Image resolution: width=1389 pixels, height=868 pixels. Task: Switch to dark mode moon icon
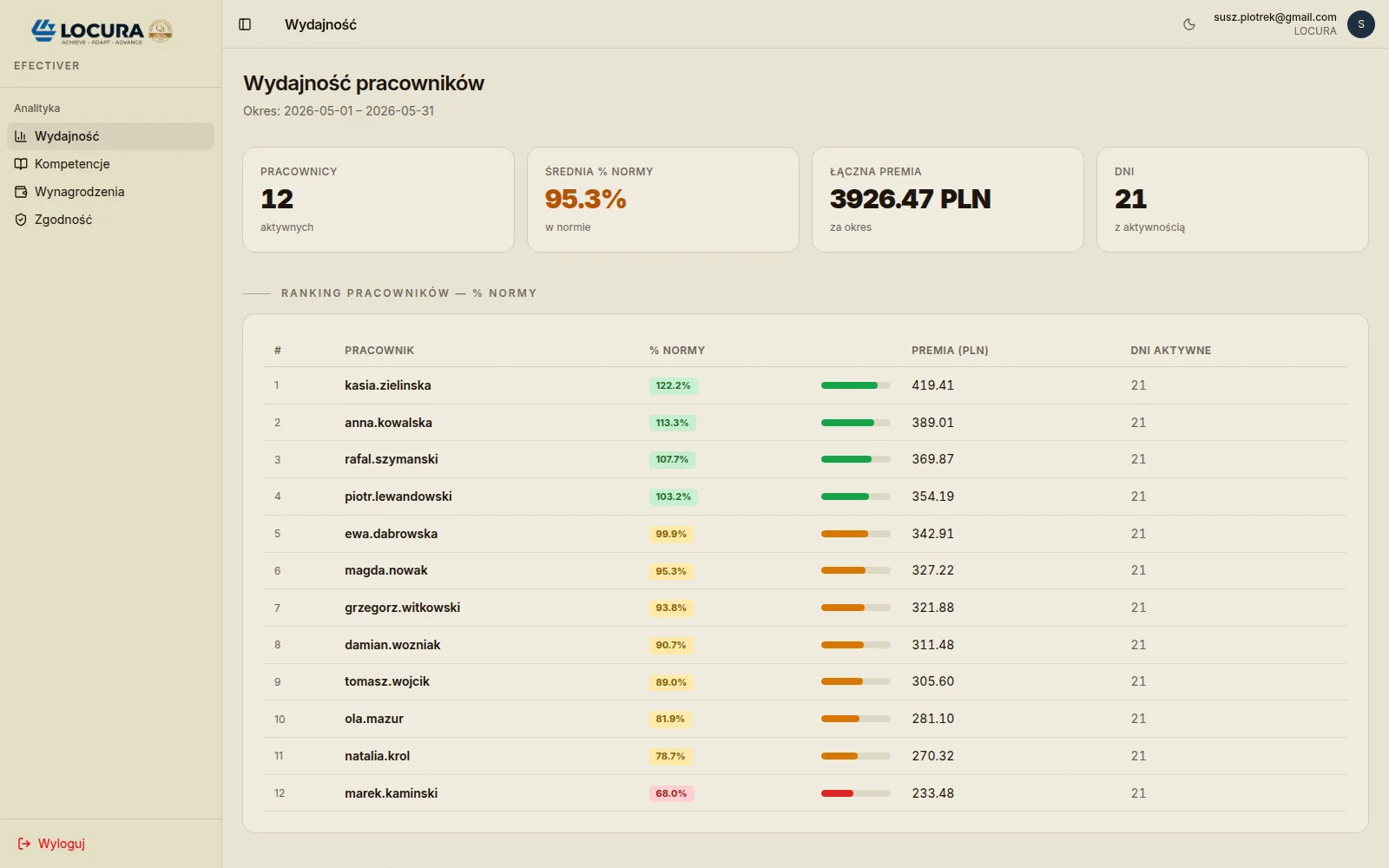click(1189, 24)
